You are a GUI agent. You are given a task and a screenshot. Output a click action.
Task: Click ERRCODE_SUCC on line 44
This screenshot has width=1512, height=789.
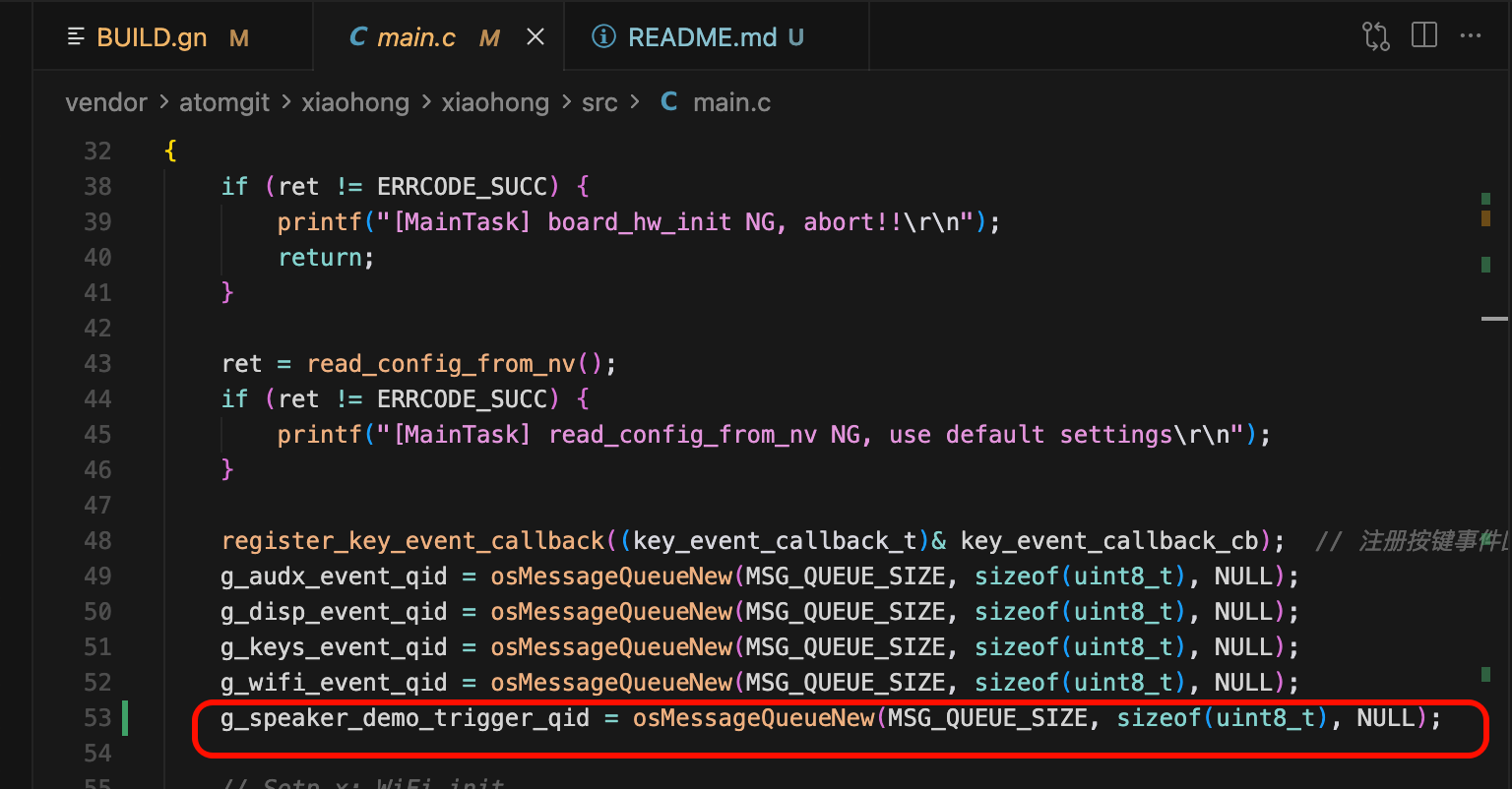[x=462, y=399]
